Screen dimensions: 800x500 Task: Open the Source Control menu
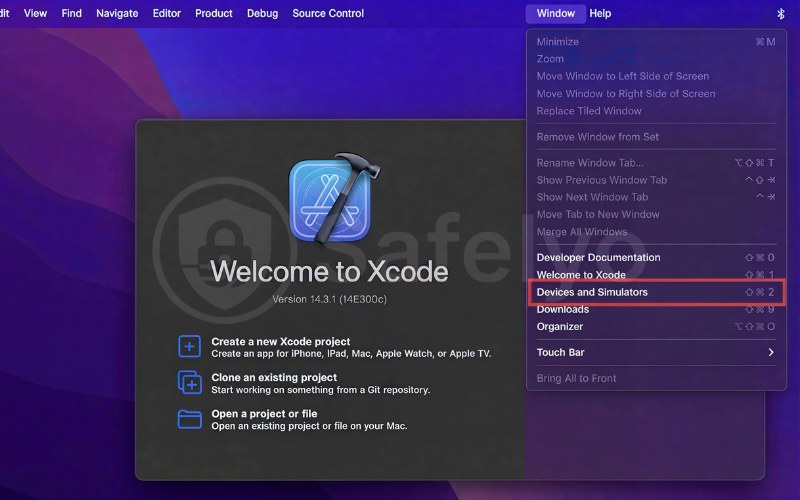tap(328, 13)
